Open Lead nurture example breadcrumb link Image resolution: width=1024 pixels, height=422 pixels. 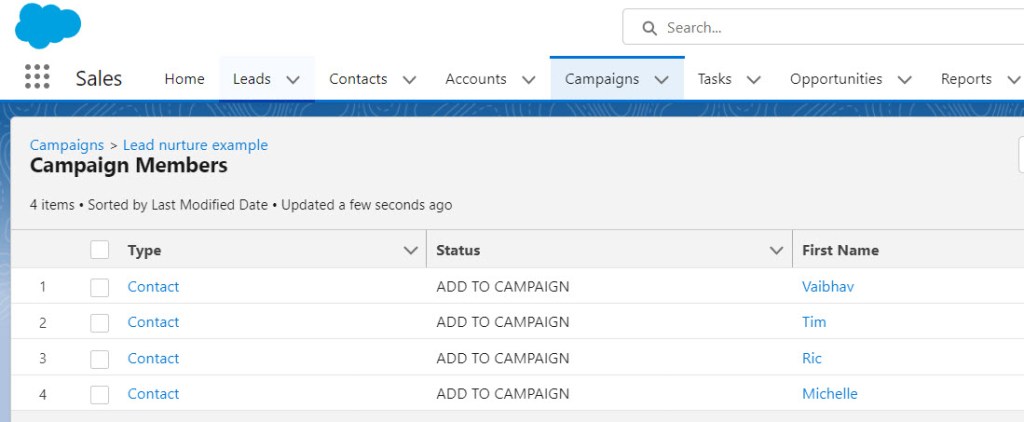point(195,145)
